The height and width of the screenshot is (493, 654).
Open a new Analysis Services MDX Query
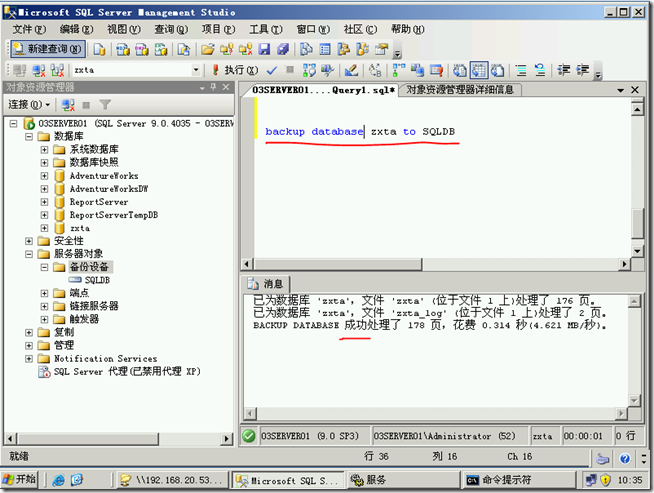pyautogui.click(x=123, y=49)
